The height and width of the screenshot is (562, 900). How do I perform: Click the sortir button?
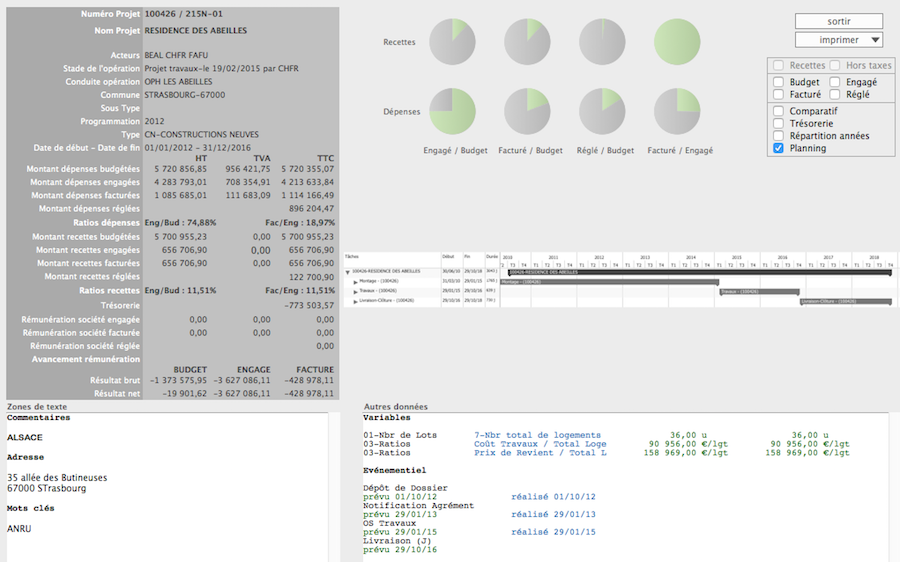pos(839,21)
